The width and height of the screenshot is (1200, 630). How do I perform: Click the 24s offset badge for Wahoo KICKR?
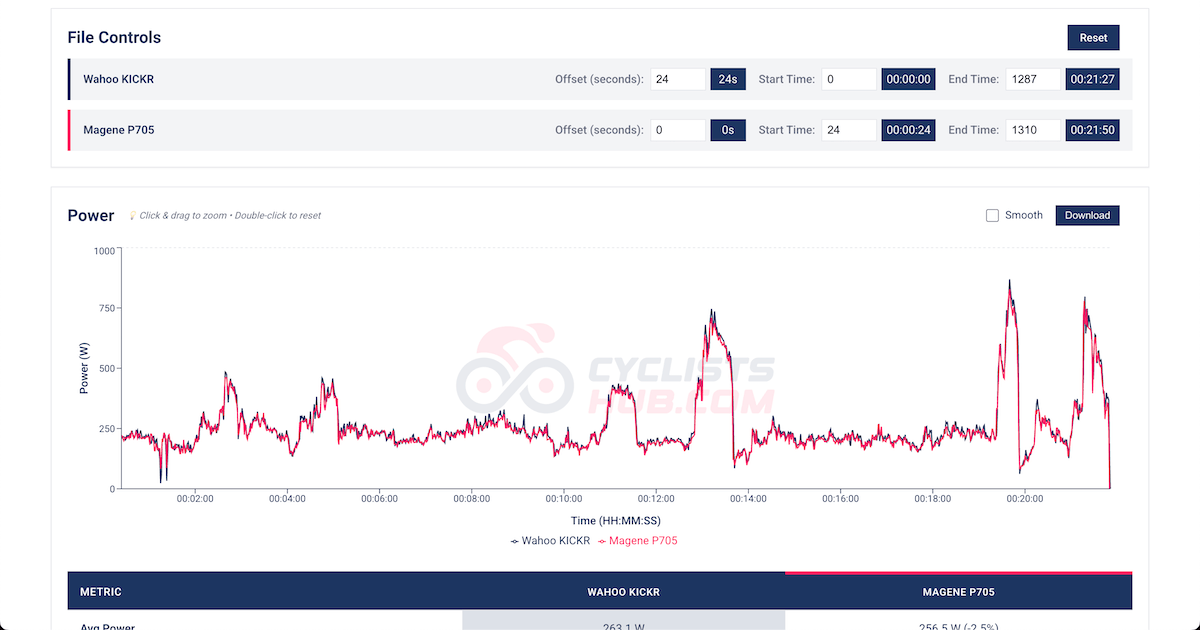click(x=728, y=79)
